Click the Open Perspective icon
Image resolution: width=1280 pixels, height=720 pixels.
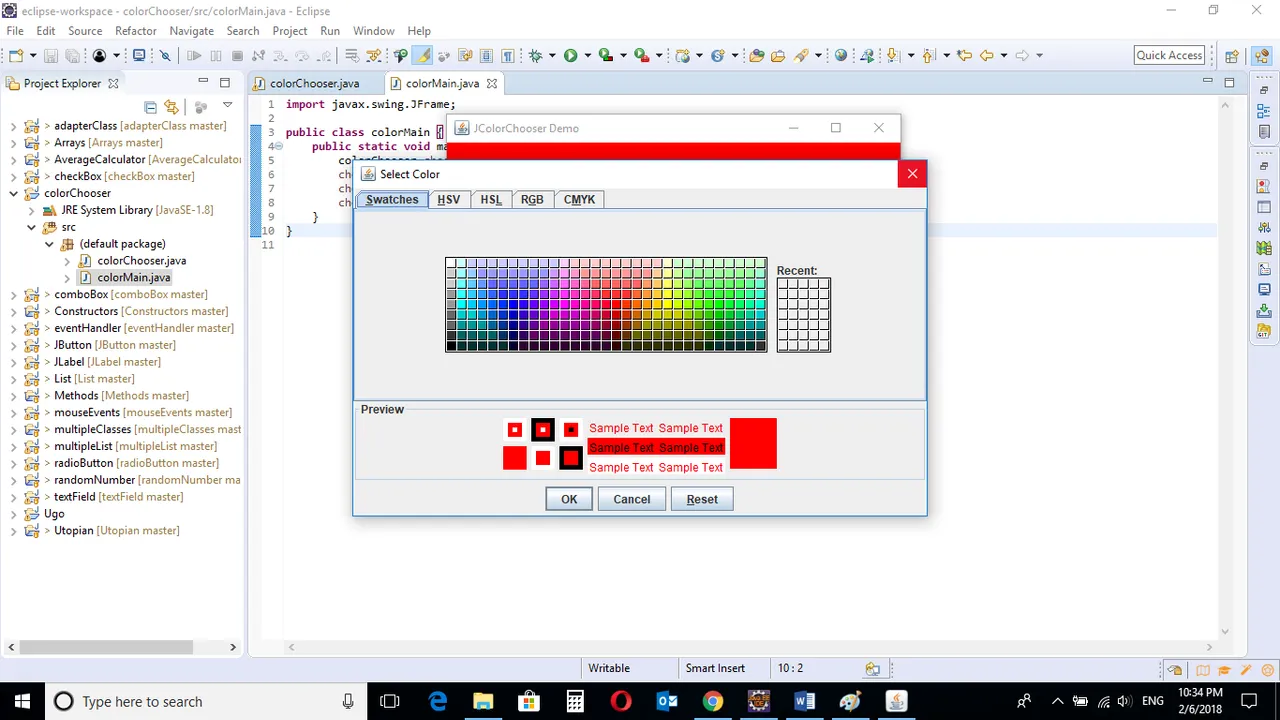(1232, 56)
